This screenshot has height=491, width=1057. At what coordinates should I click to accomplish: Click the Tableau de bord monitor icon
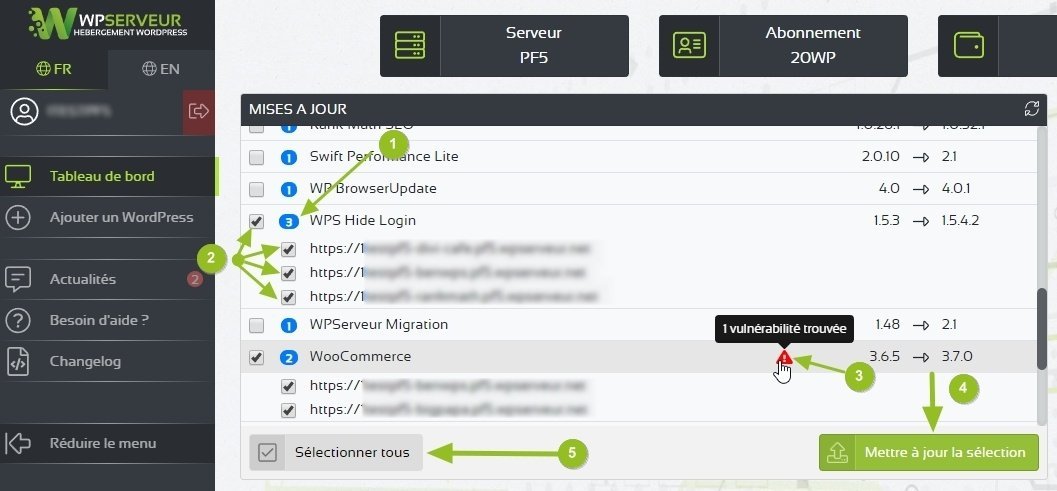tap(18, 177)
